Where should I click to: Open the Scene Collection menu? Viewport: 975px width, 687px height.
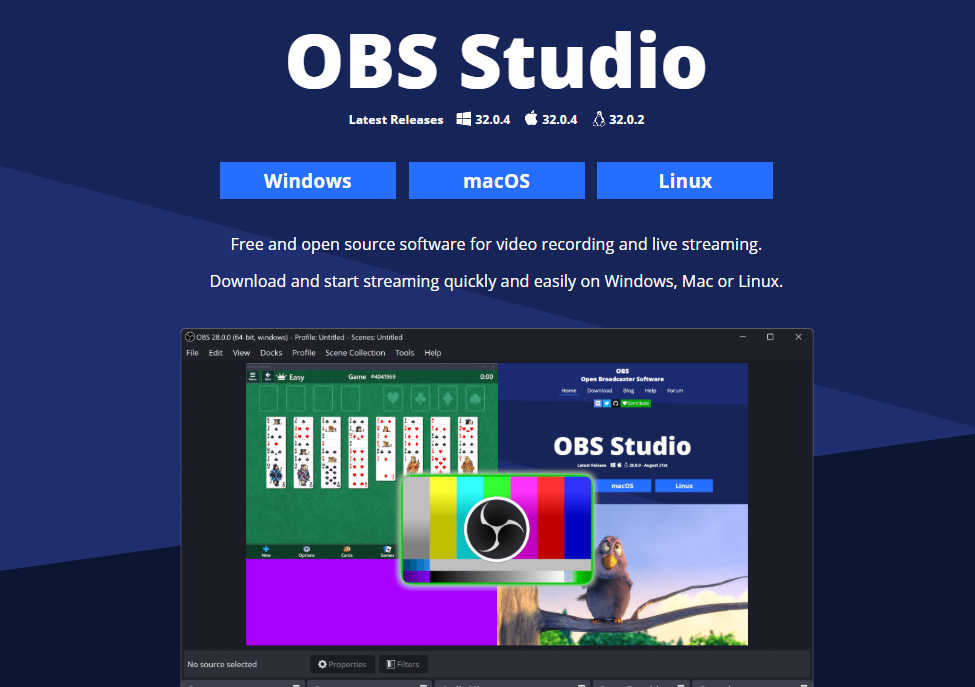[x=355, y=352]
